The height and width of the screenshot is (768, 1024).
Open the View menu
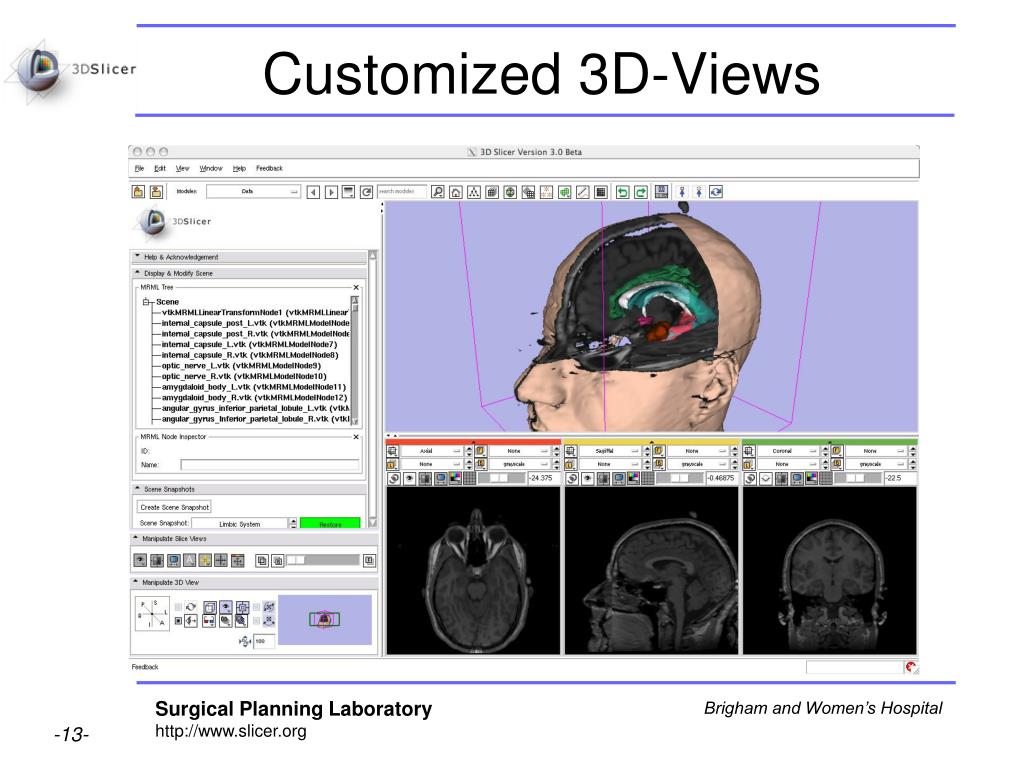point(182,168)
